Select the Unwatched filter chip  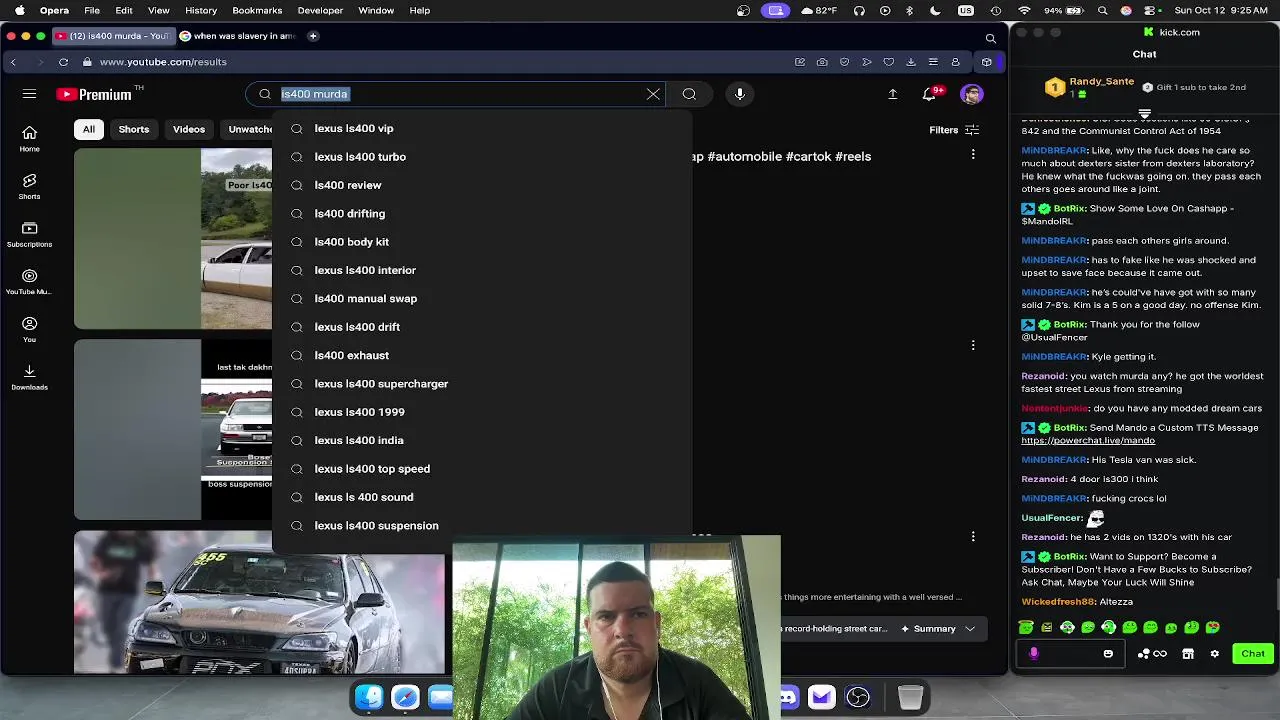(248, 129)
